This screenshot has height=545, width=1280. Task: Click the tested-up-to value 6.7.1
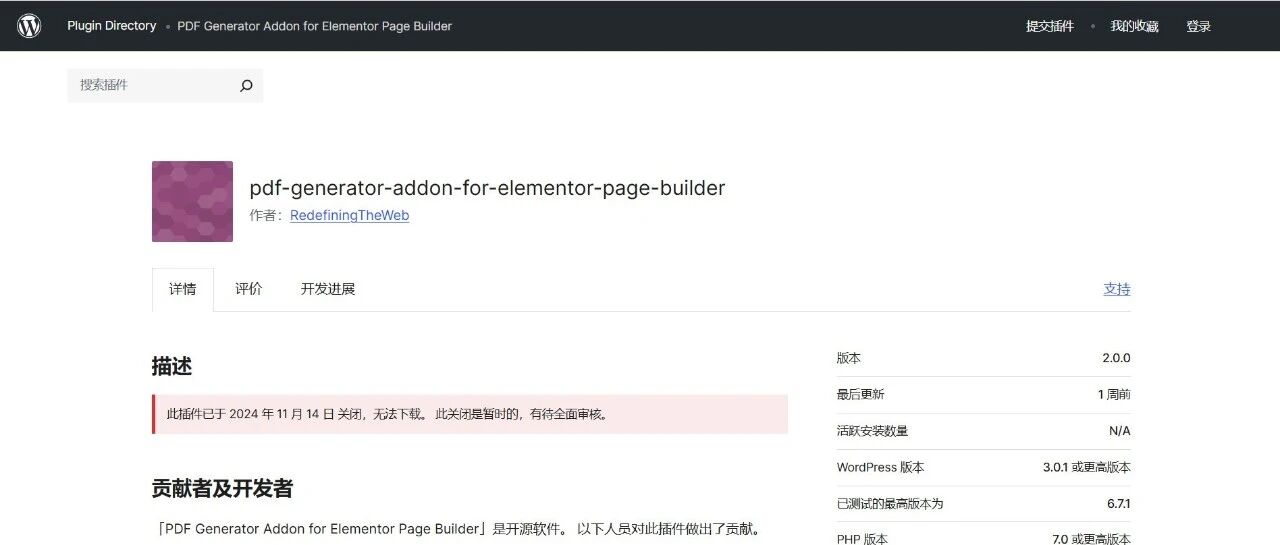(x=1119, y=504)
